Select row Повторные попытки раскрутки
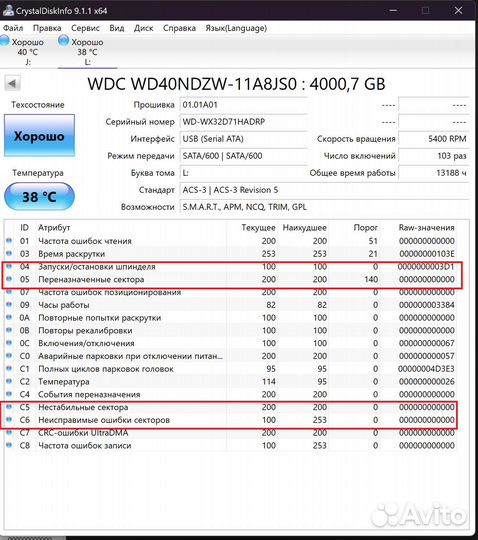 (x=231, y=318)
